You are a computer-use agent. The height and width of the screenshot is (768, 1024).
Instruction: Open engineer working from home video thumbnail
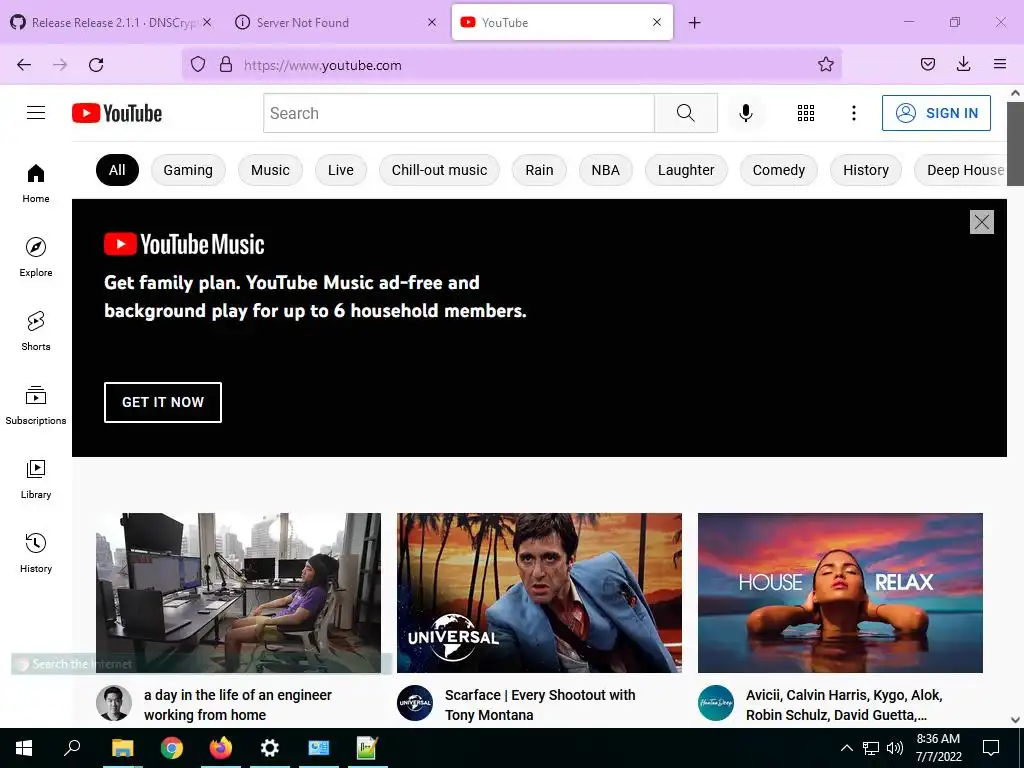[x=238, y=593]
